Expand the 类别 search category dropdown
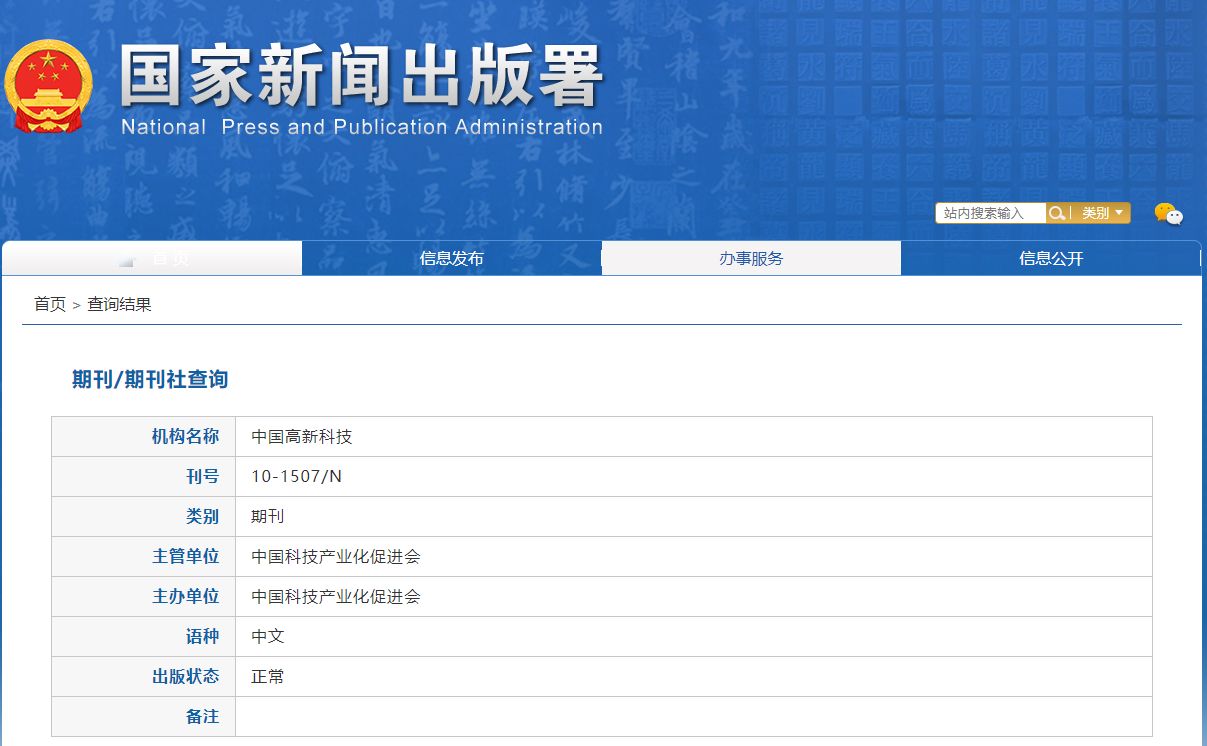Image resolution: width=1207 pixels, height=746 pixels. click(x=1102, y=213)
